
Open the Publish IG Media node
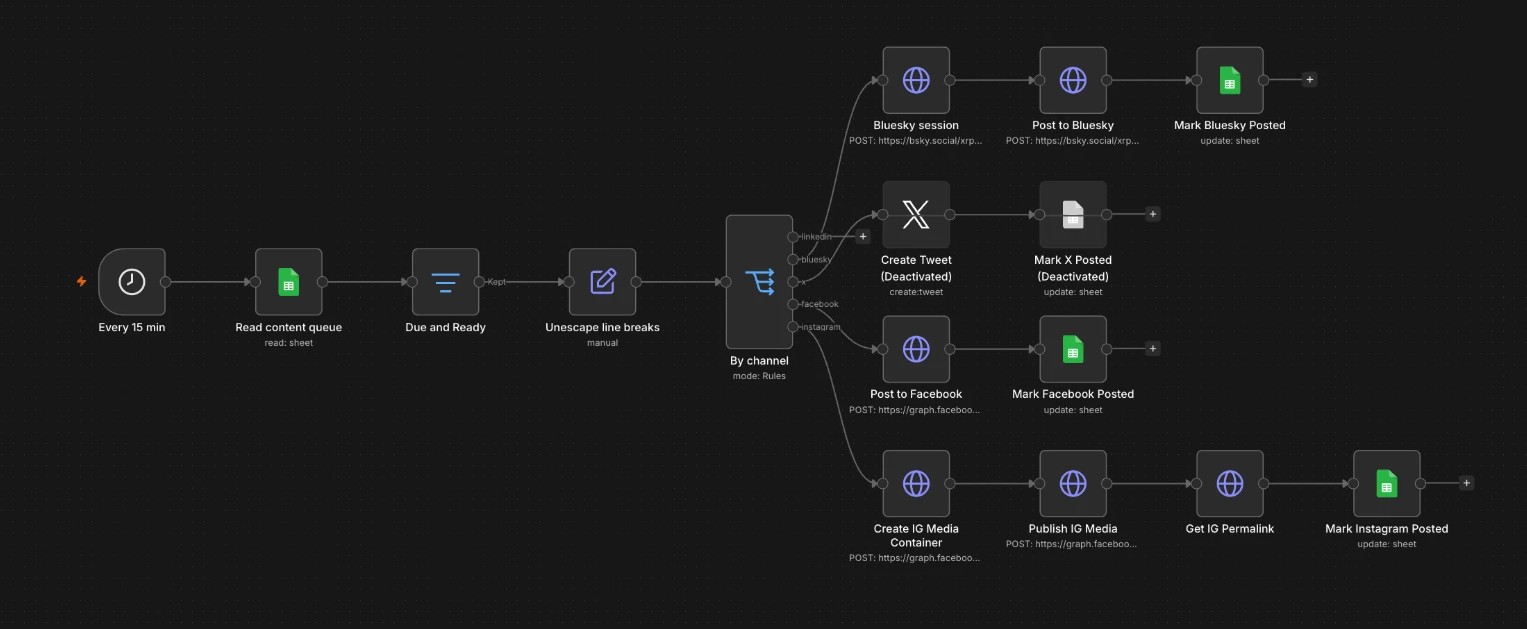(1073, 484)
